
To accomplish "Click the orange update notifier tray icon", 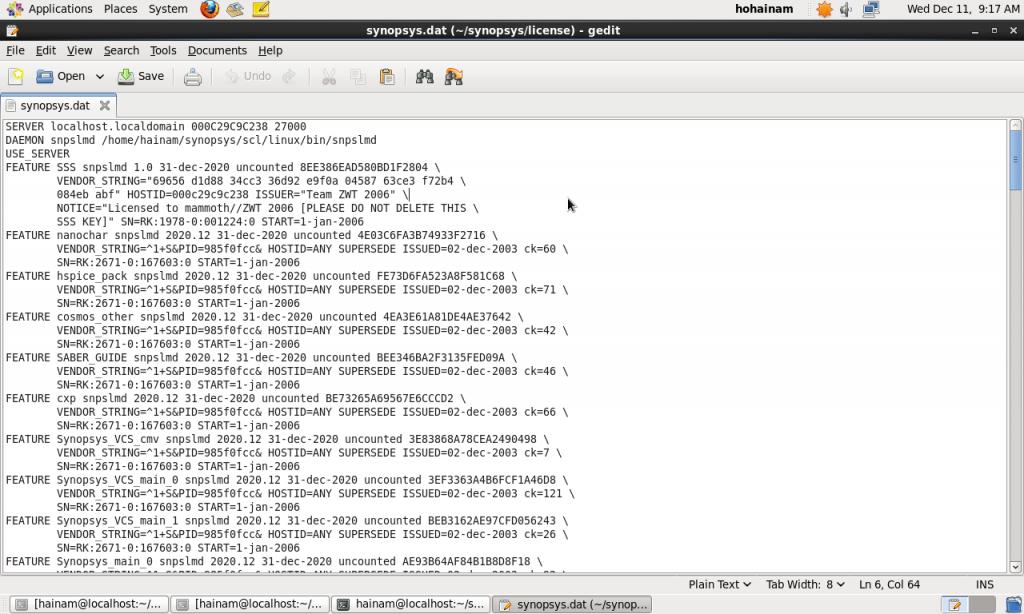I will click(824, 9).
